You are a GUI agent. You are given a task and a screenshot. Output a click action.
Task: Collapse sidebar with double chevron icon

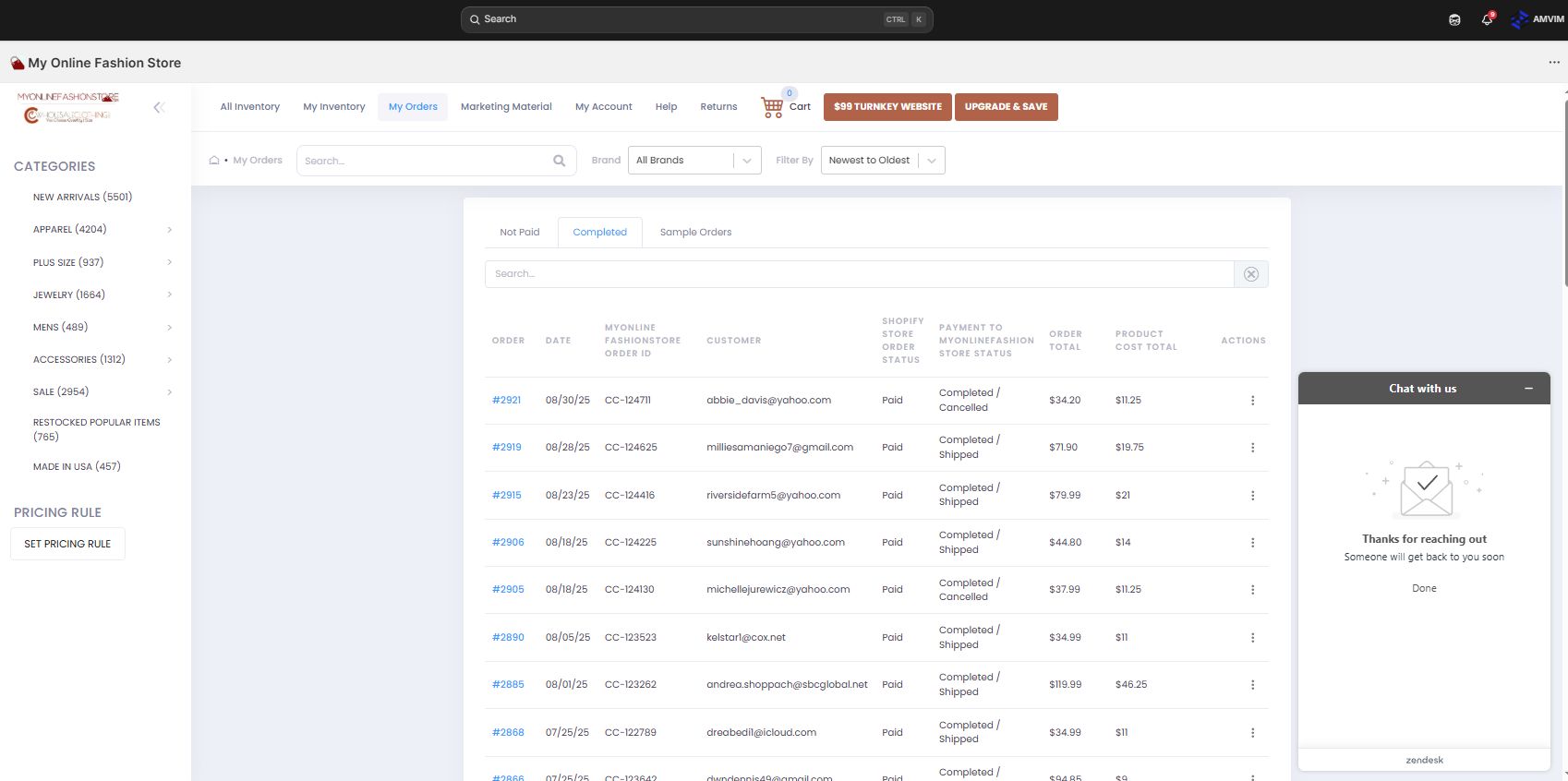[159, 107]
